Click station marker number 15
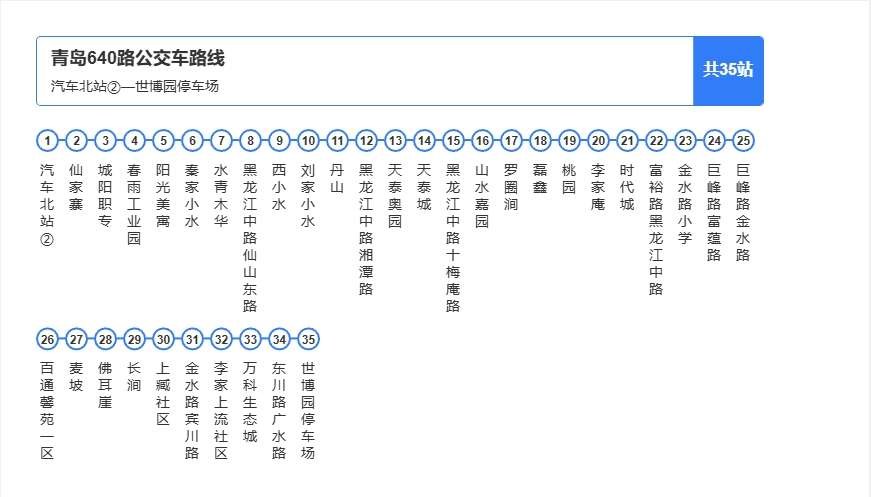Viewport: 871px width, 497px height. 453,140
